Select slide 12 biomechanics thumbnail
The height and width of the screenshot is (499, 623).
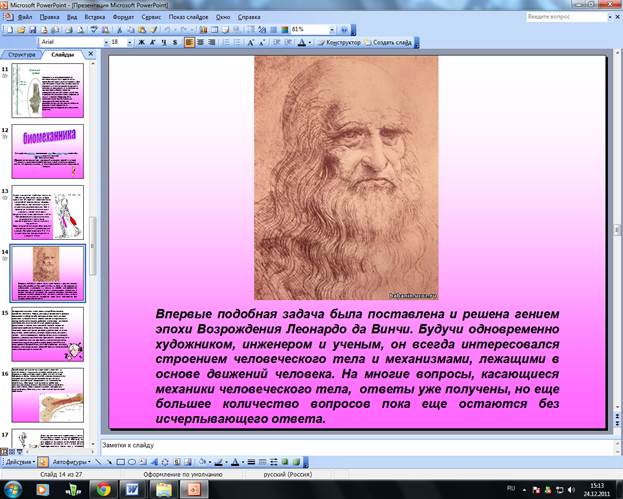(x=54, y=150)
